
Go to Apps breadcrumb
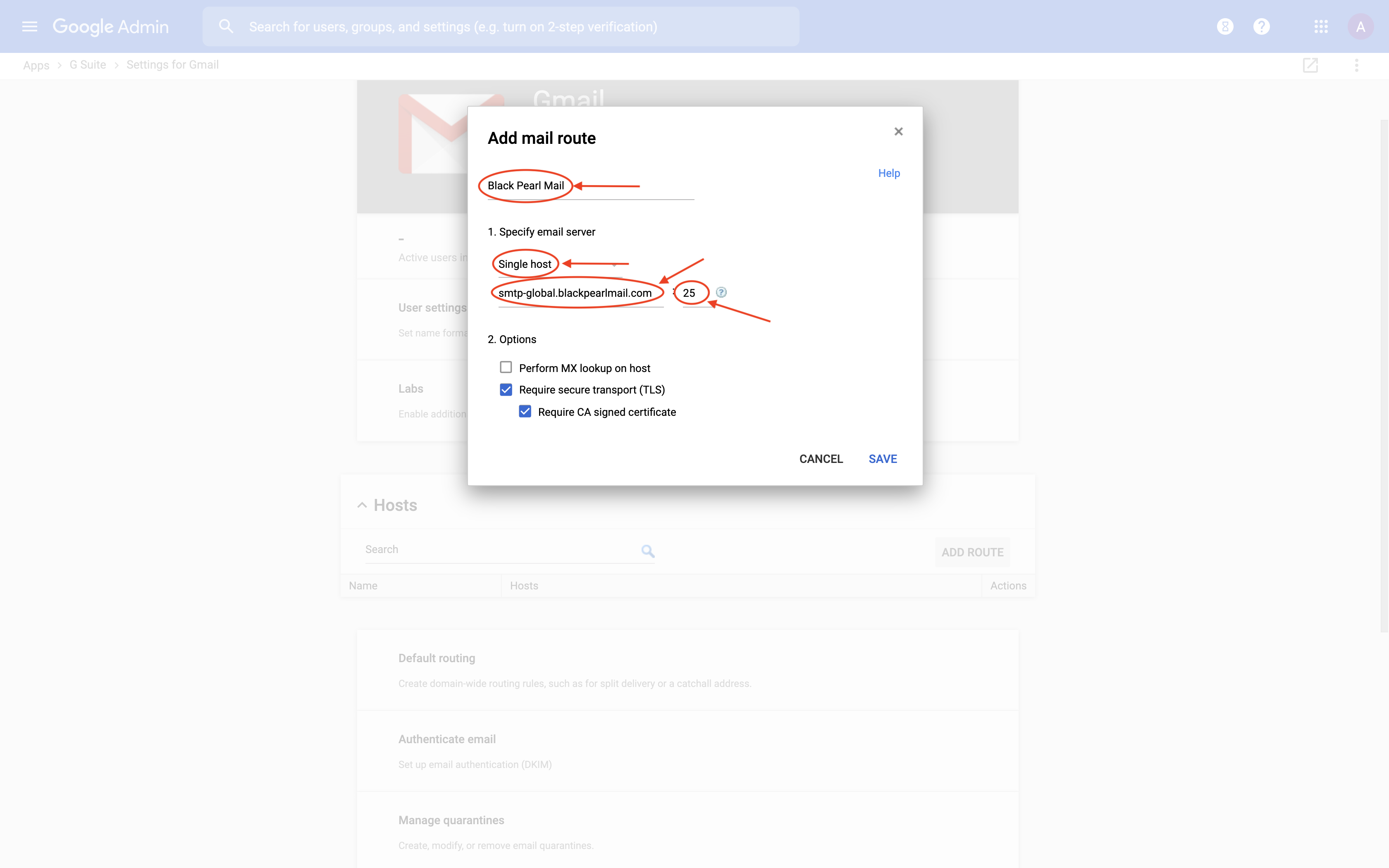[36, 65]
